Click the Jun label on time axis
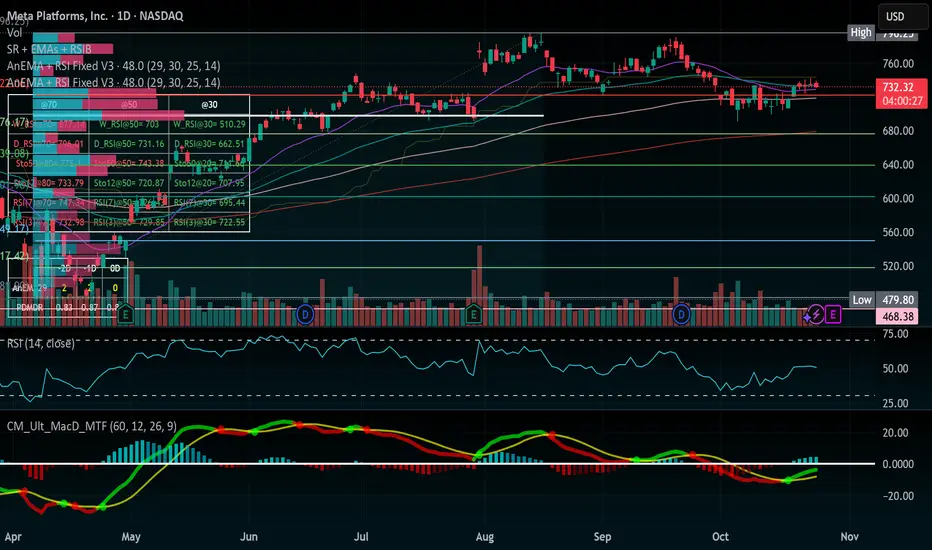 coord(248,537)
